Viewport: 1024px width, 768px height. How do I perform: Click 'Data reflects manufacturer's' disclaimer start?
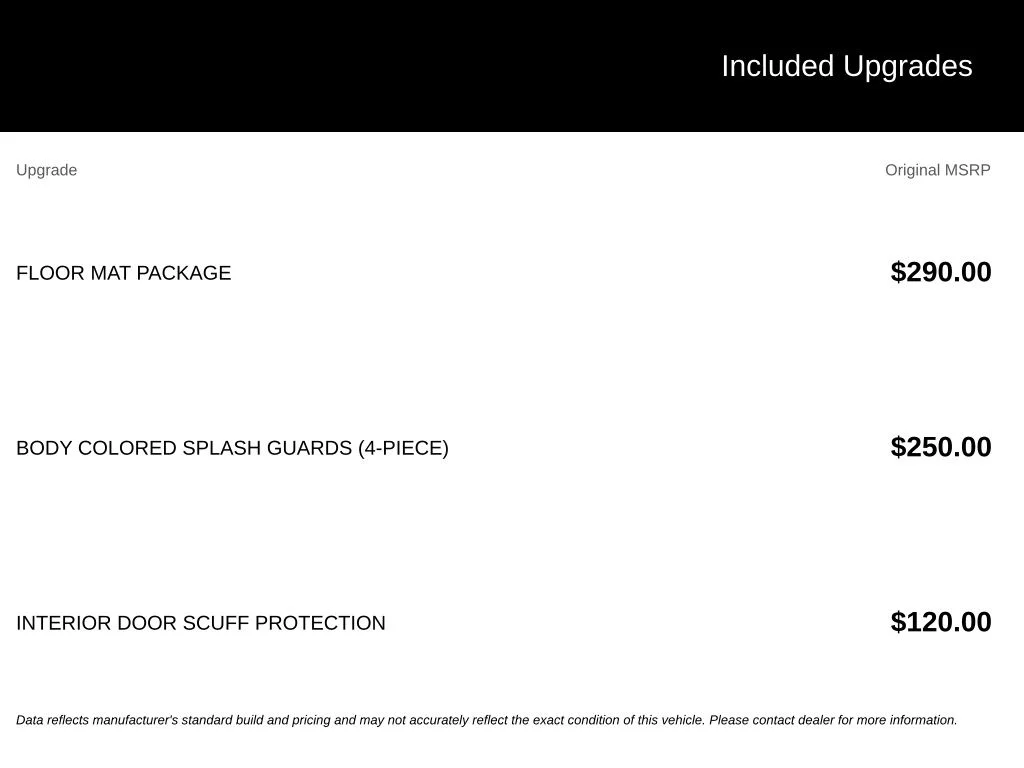97,720
